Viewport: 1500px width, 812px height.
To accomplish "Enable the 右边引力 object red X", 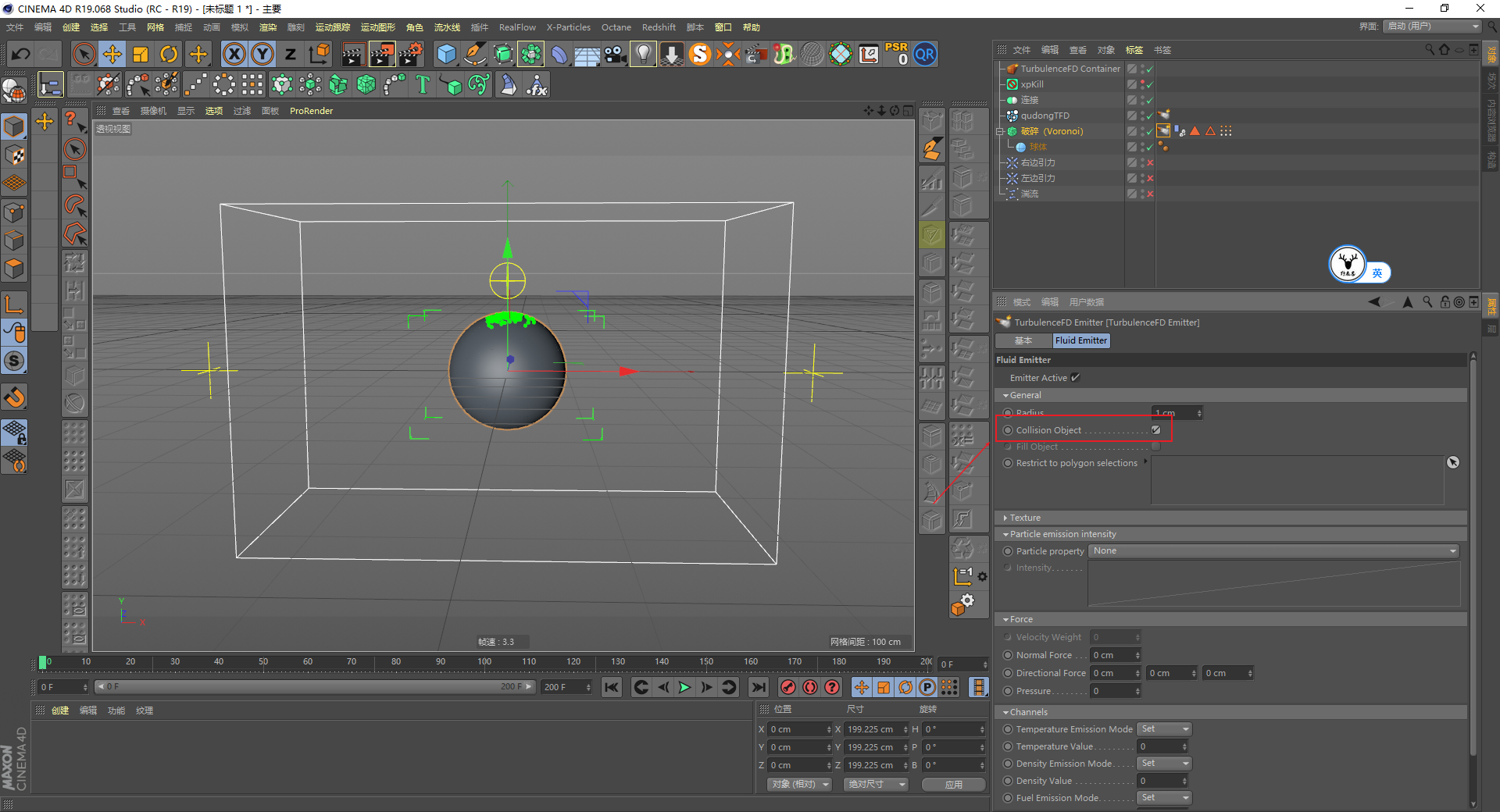I will (1150, 162).
